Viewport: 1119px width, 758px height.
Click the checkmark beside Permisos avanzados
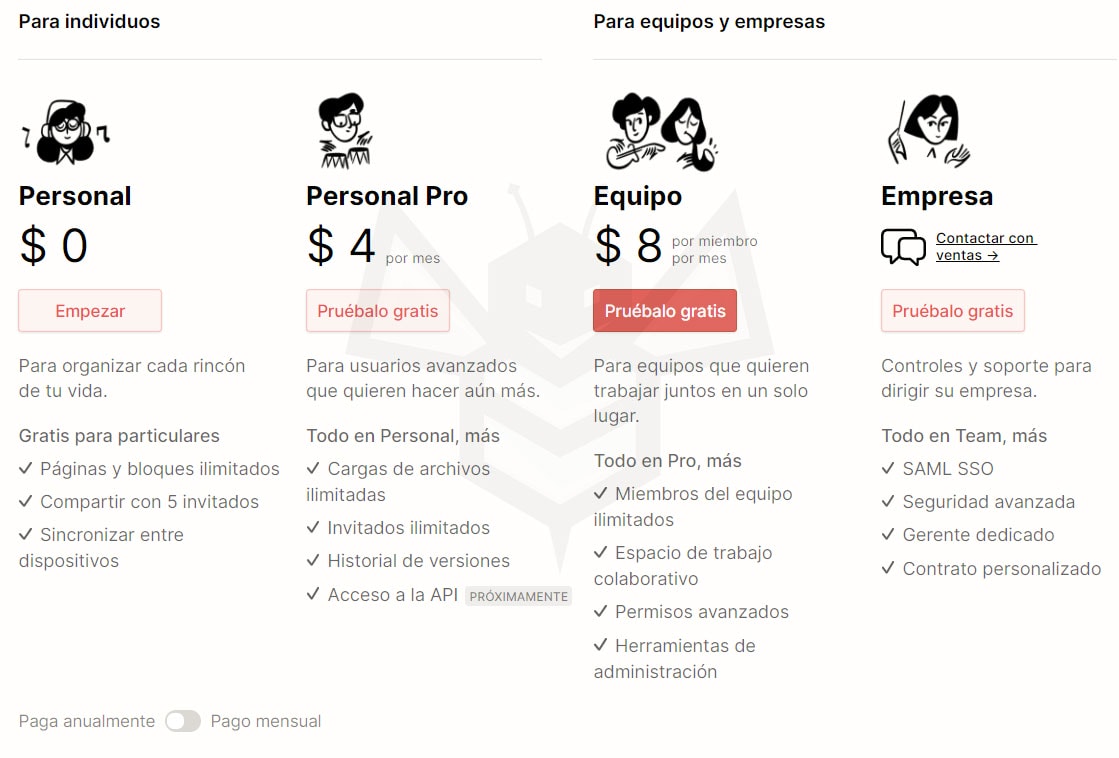point(601,612)
